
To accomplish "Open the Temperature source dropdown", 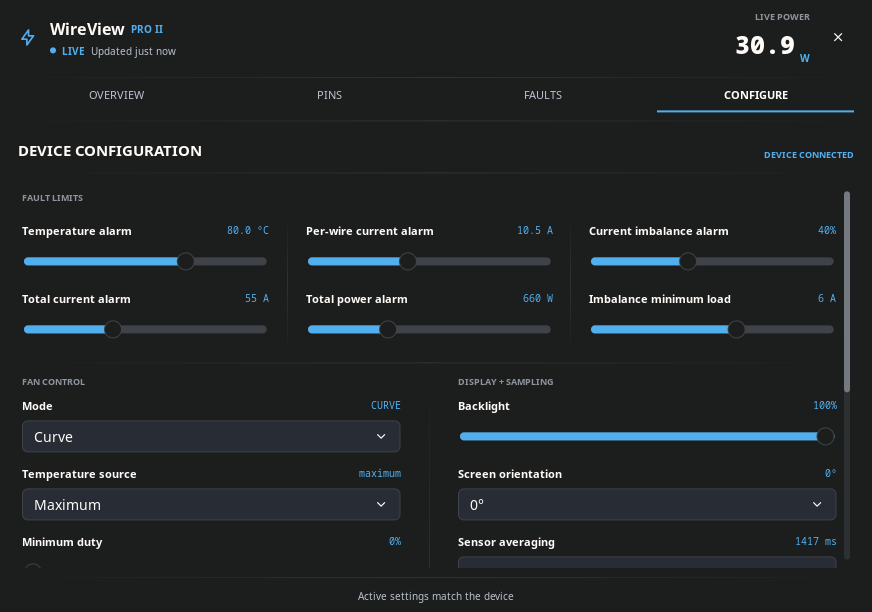I will pyautogui.click(x=211, y=505).
